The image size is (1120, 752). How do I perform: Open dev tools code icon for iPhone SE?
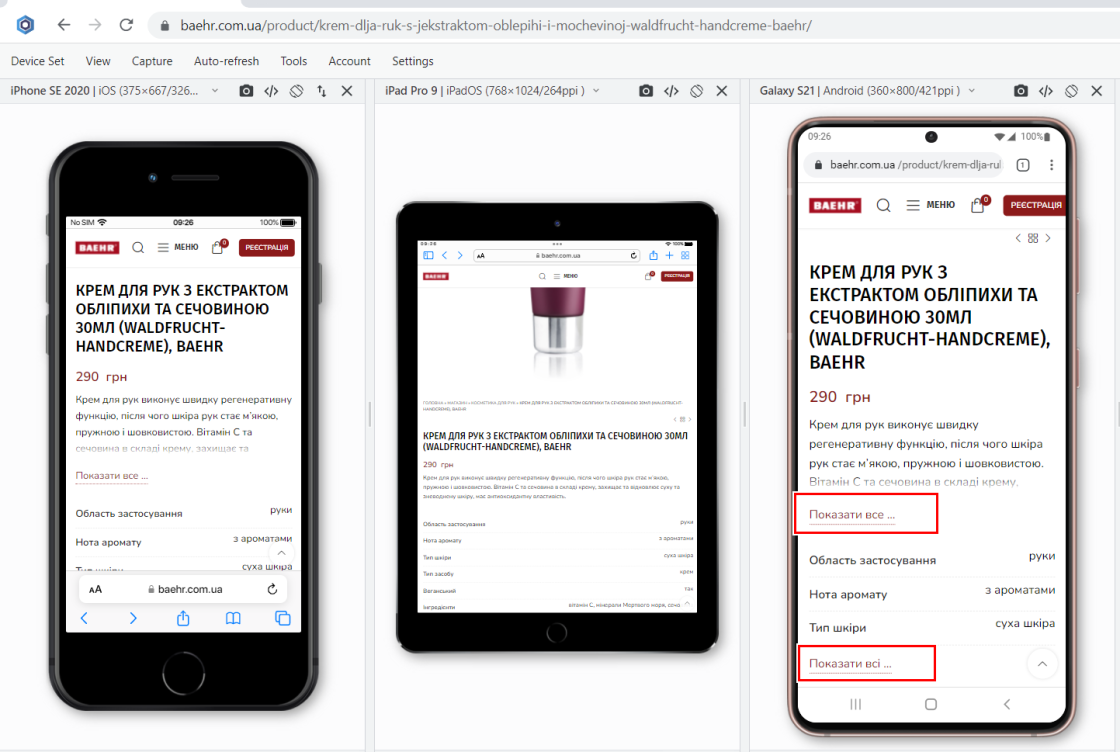pyautogui.click(x=271, y=91)
